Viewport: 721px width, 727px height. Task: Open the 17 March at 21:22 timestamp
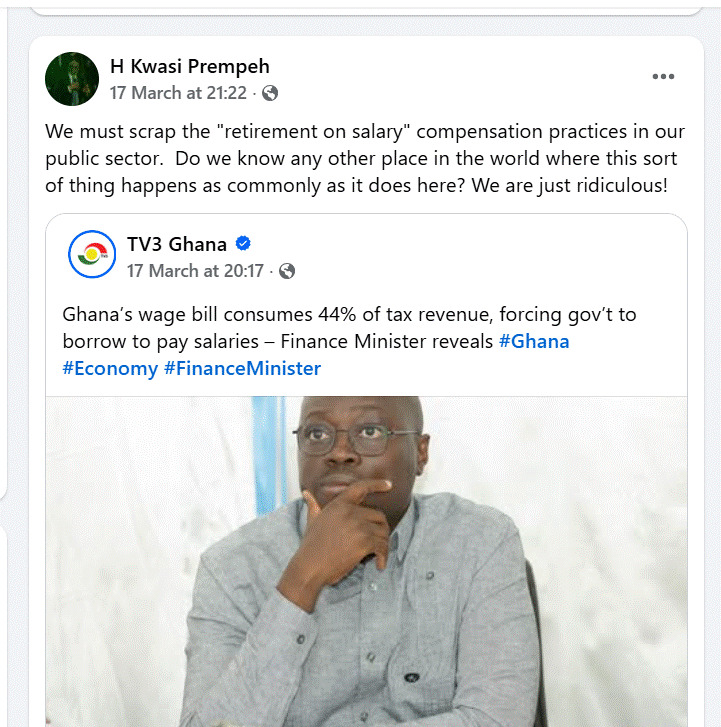[178, 93]
